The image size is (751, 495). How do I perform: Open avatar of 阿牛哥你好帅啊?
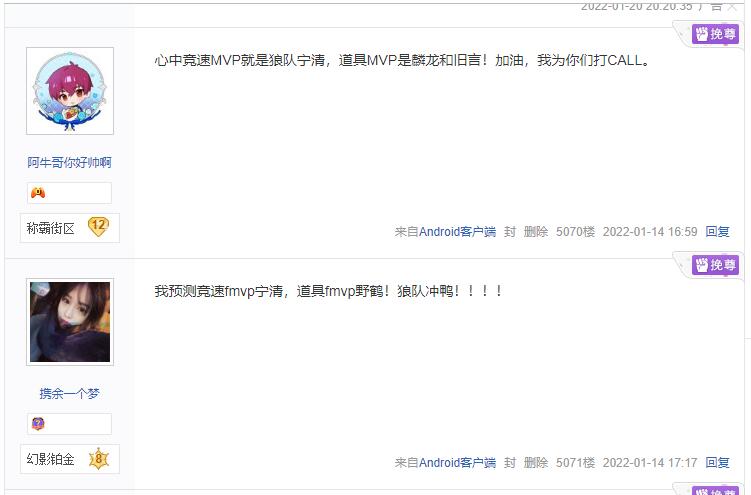click(70, 91)
